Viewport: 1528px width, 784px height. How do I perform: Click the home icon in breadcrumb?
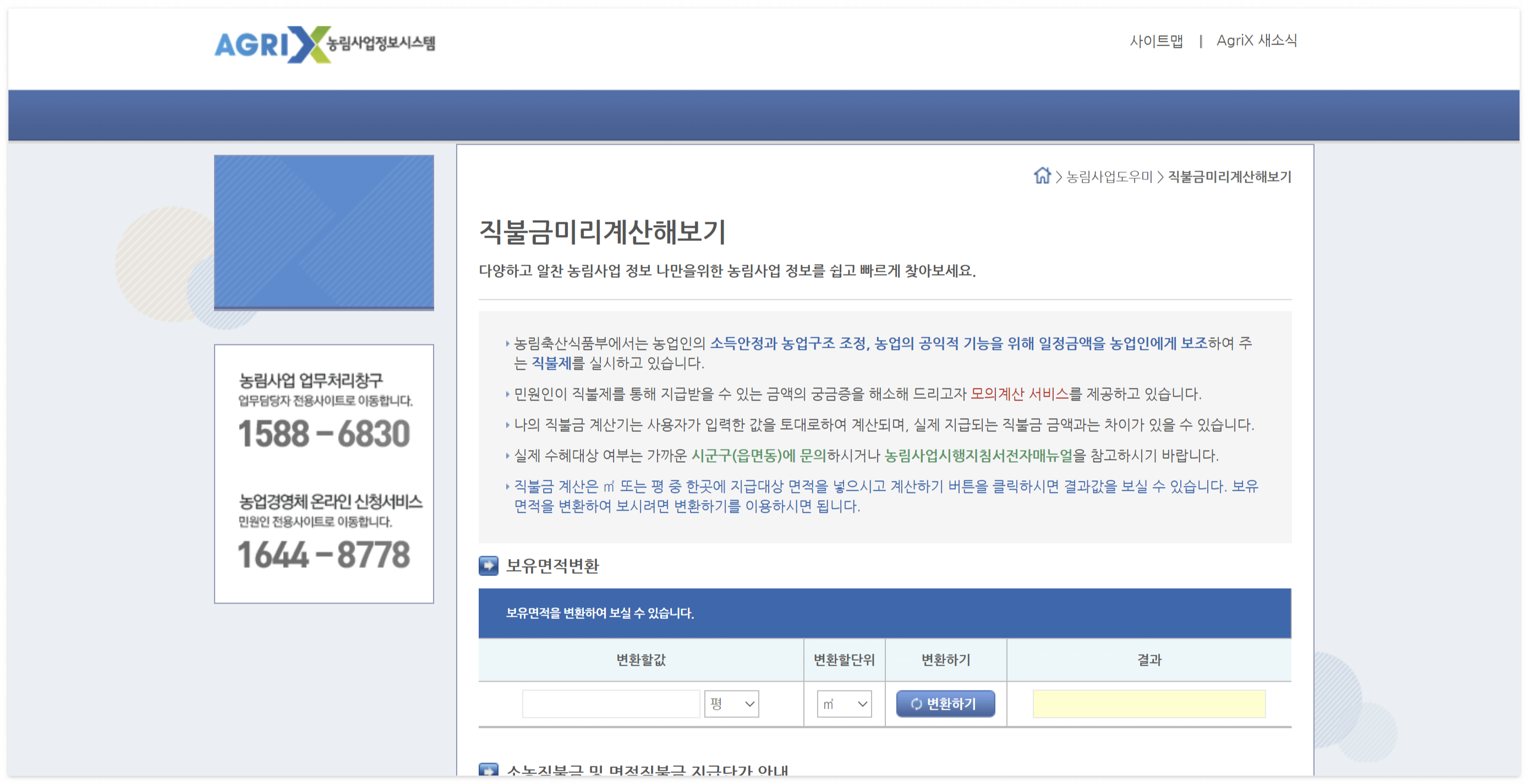(x=1042, y=176)
